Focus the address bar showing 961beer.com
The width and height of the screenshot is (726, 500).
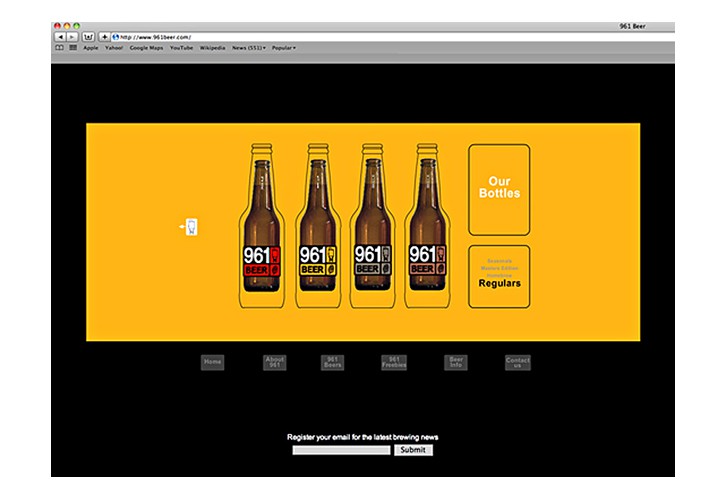click(393, 37)
